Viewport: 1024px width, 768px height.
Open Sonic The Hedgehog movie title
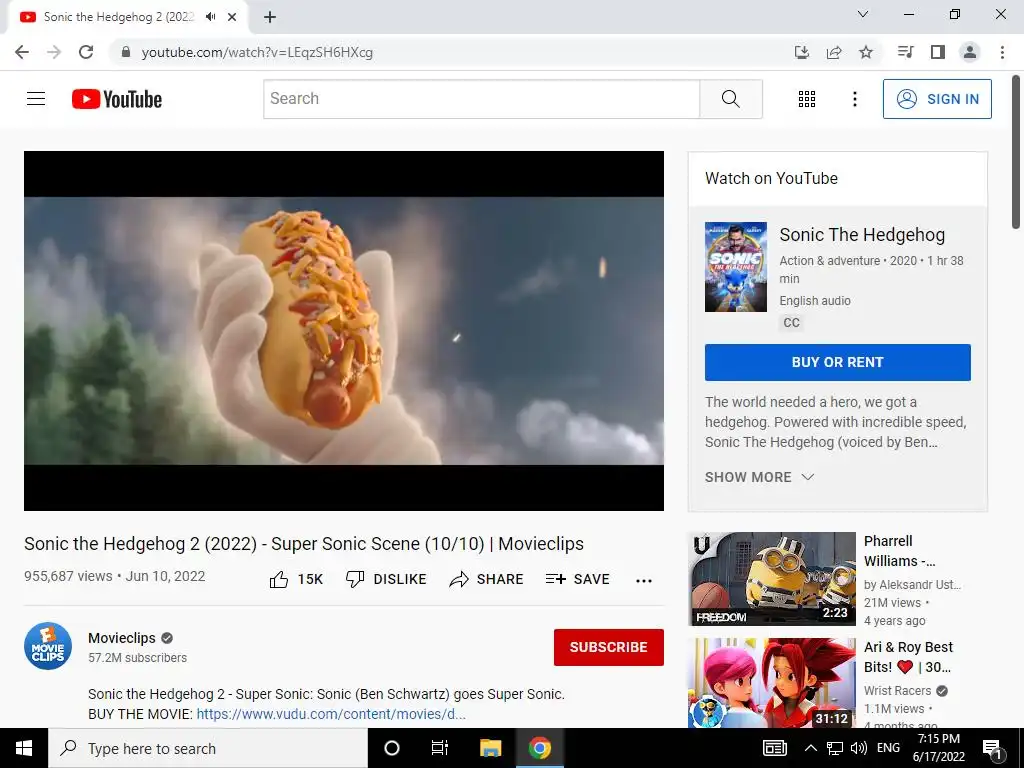(x=862, y=234)
